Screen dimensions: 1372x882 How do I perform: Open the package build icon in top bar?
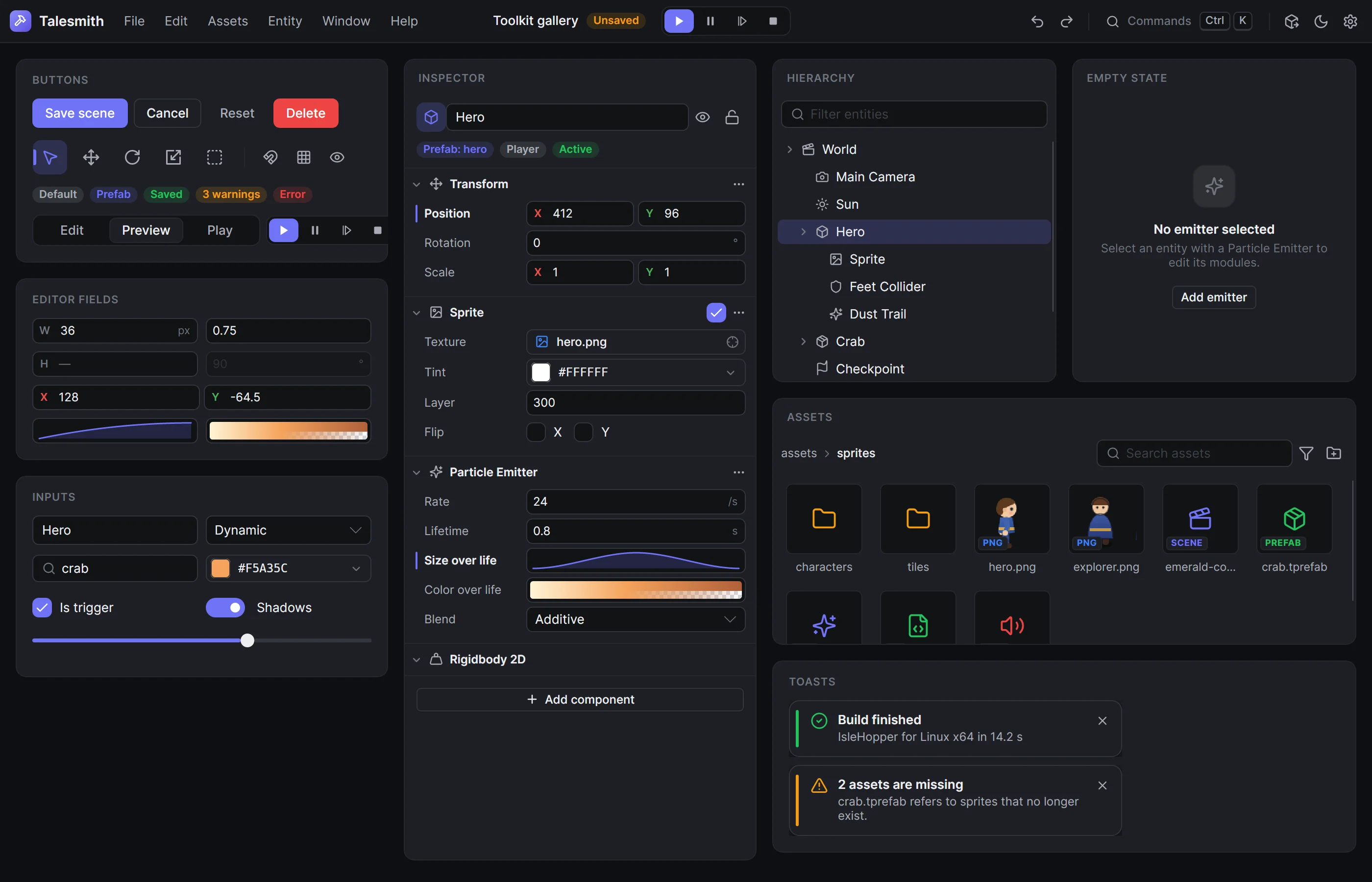click(x=1291, y=21)
